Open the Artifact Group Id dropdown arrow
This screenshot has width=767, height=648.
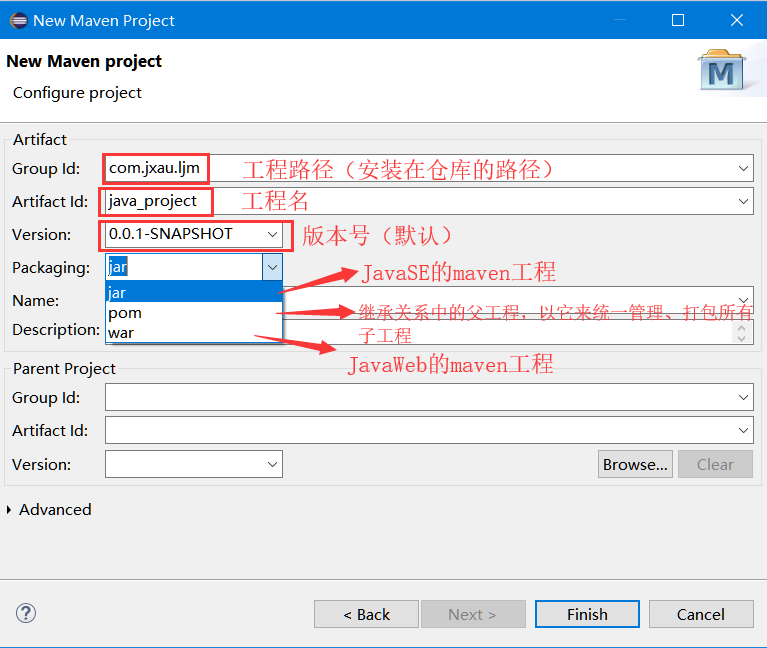click(743, 169)
